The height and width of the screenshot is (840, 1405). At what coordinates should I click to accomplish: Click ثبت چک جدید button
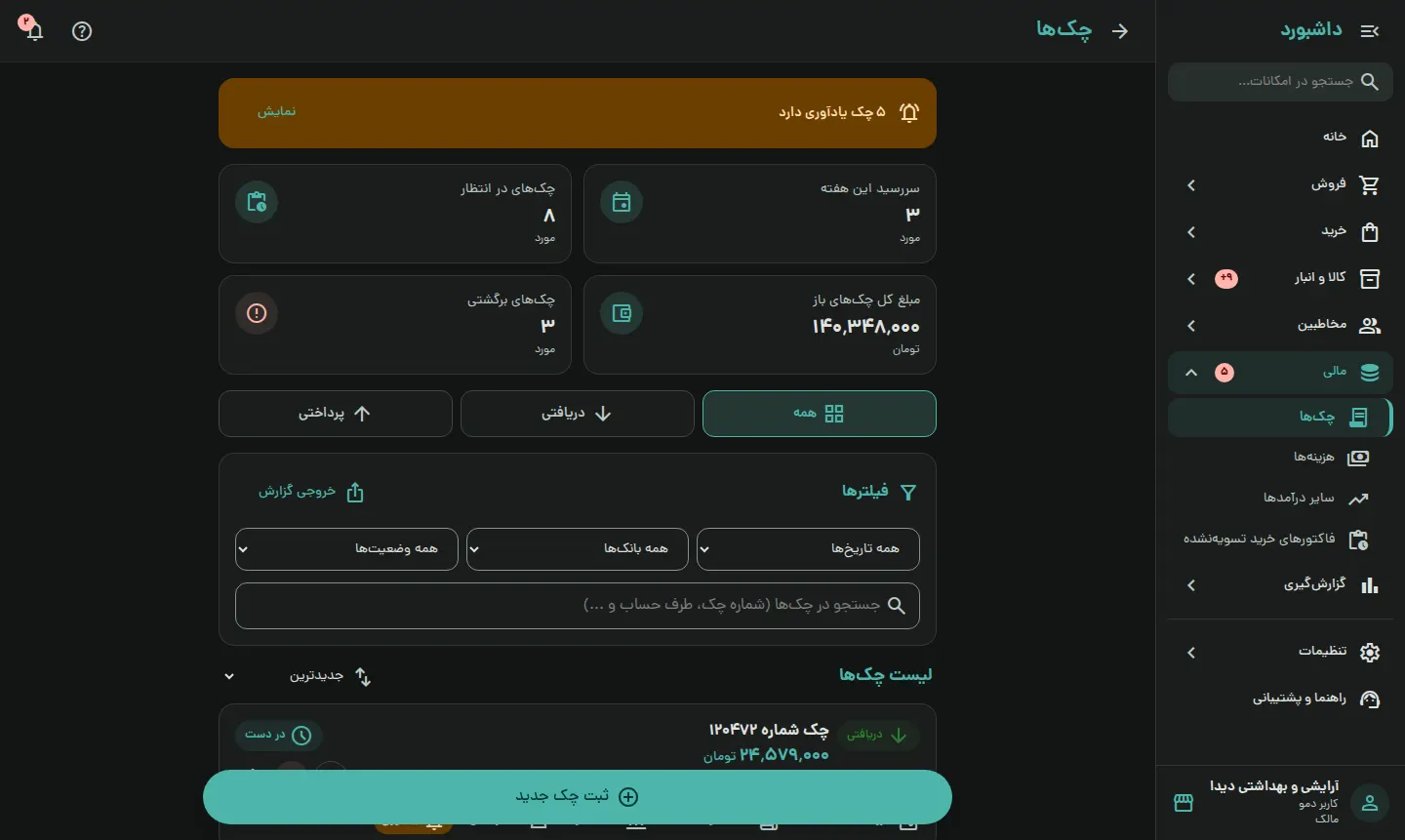tap(578, 797)
